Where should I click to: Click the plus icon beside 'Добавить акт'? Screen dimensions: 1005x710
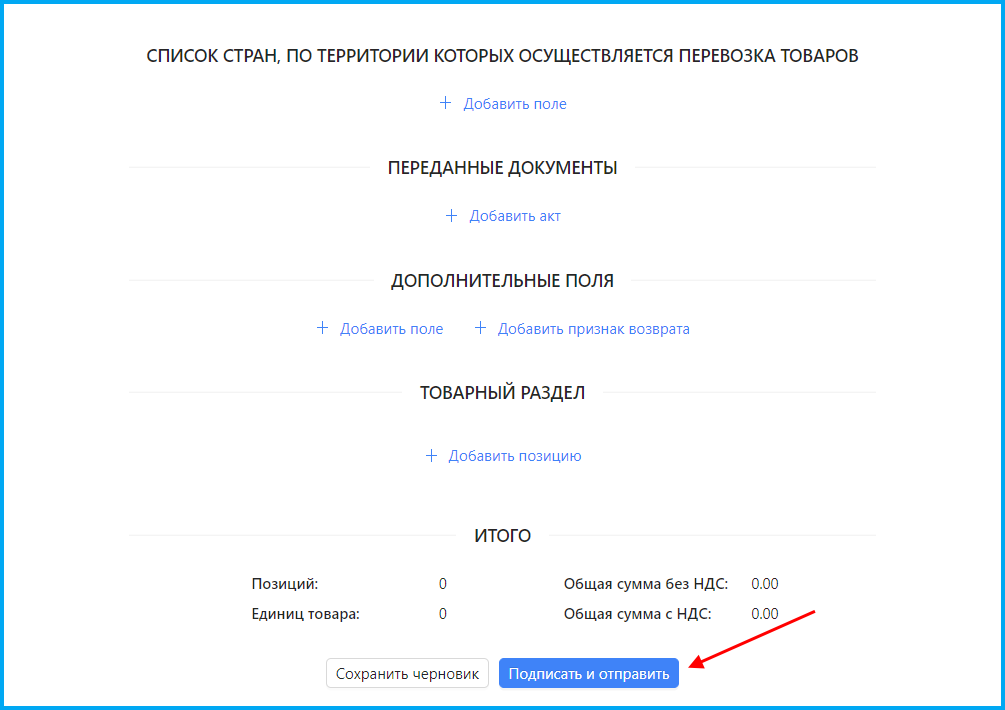click(451, 216)
